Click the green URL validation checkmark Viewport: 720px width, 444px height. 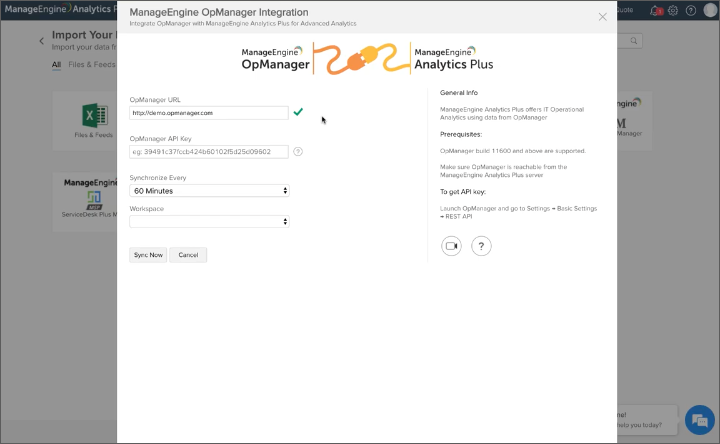coord(298,112)
